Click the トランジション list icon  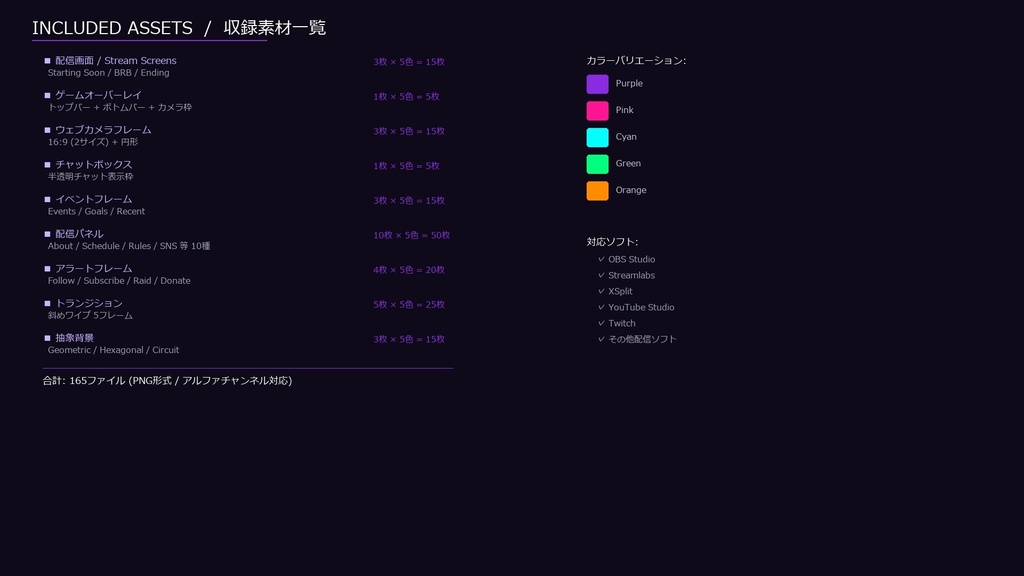(x=46, y=303)
